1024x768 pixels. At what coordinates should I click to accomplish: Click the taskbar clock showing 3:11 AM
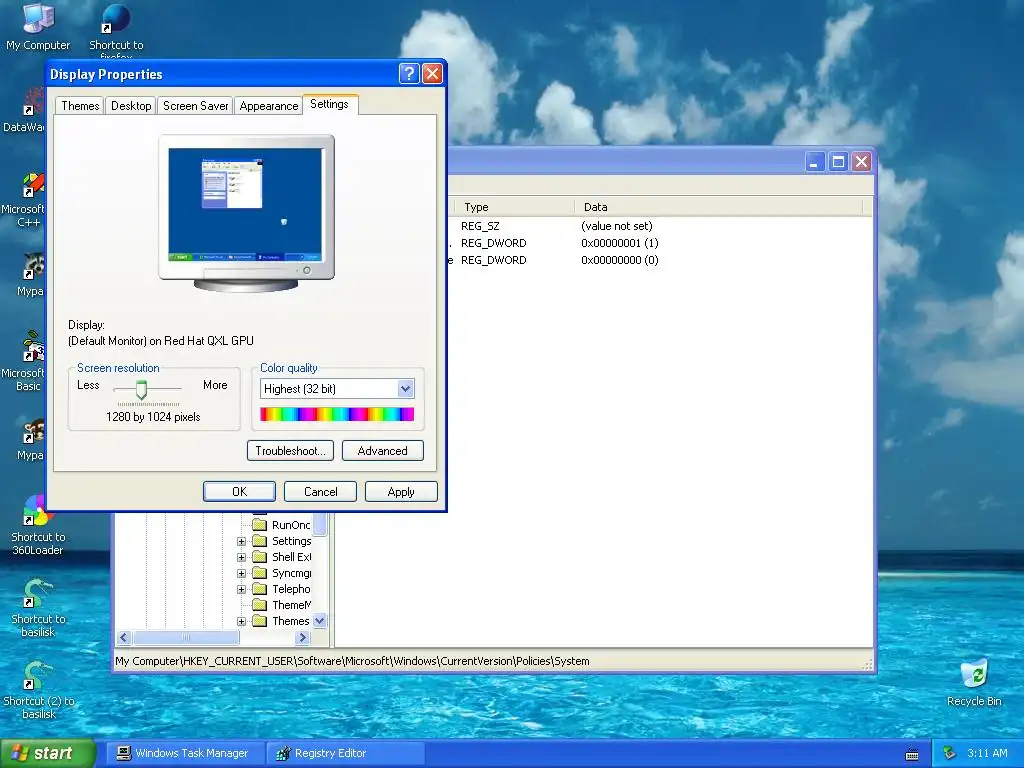[x=987, y=753]
